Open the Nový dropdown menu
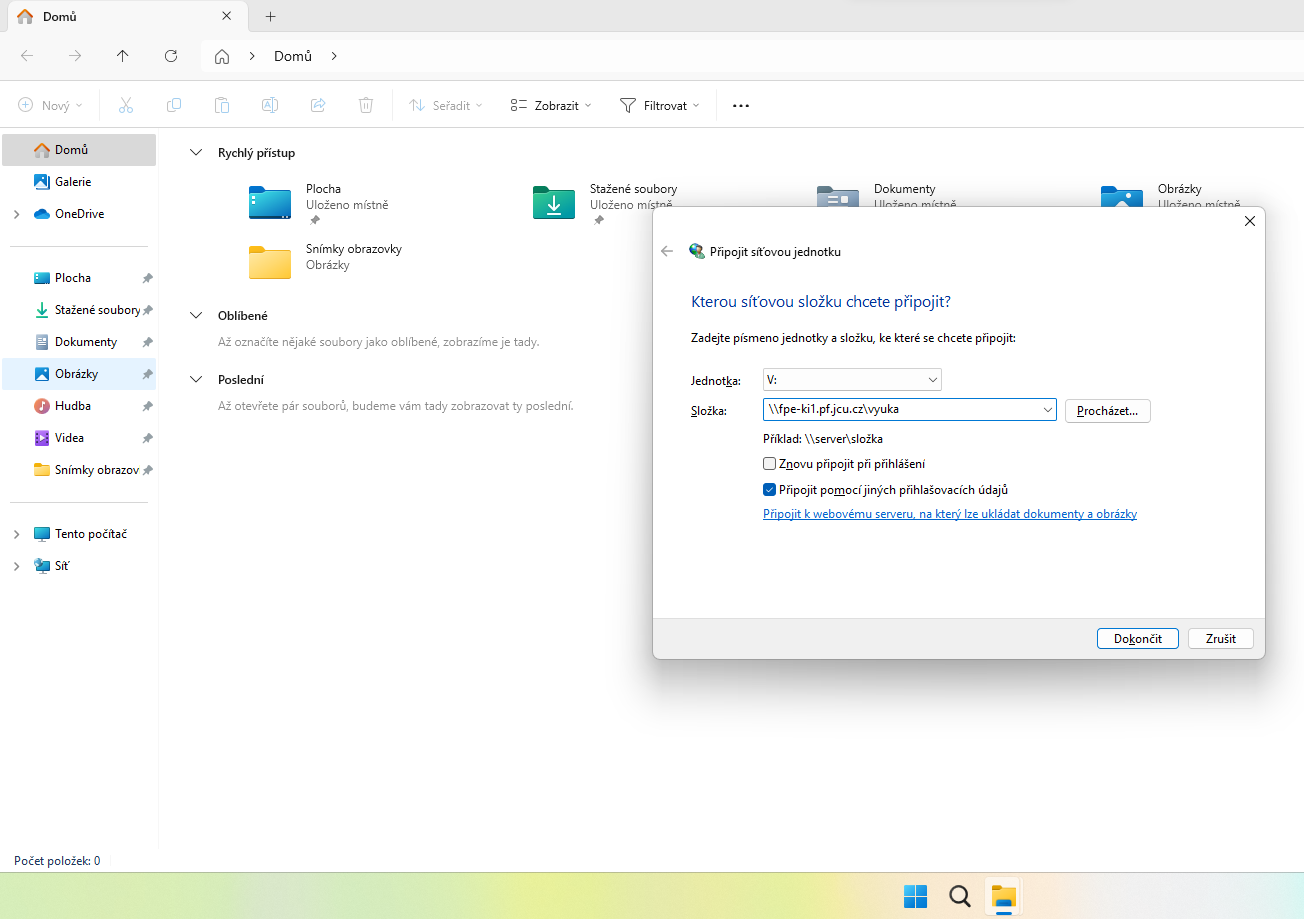The height and width of the screenshot is (919, 1304). pos(50,105)
